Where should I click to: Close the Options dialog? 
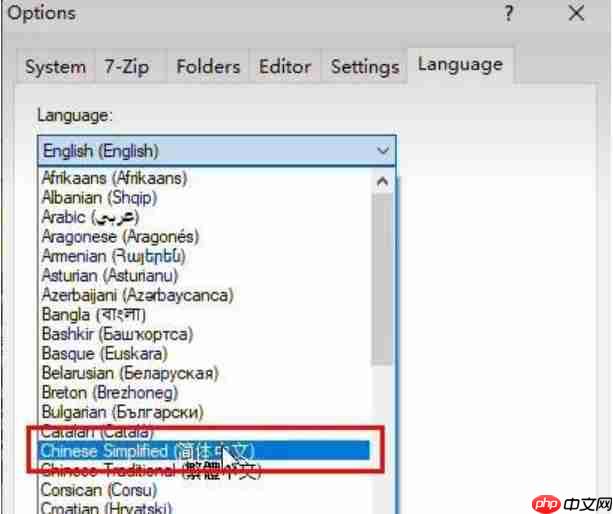(x=576, y=14)
